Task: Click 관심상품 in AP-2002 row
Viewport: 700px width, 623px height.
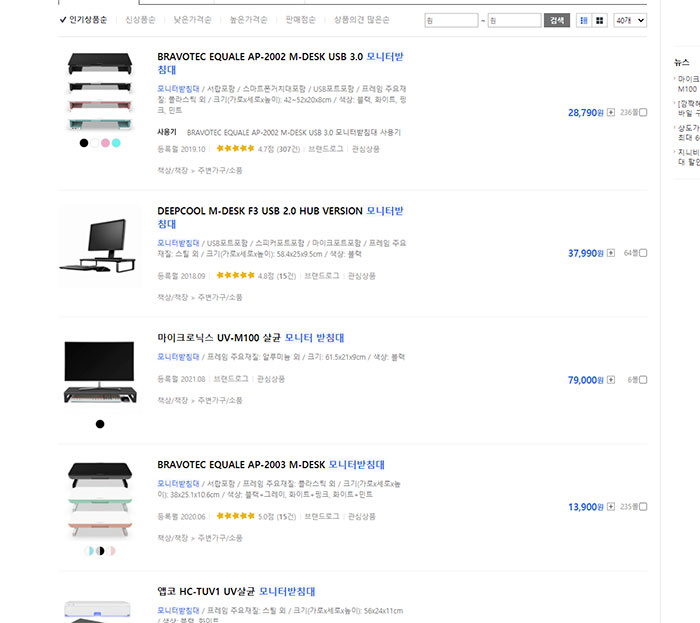Action: 365,149
